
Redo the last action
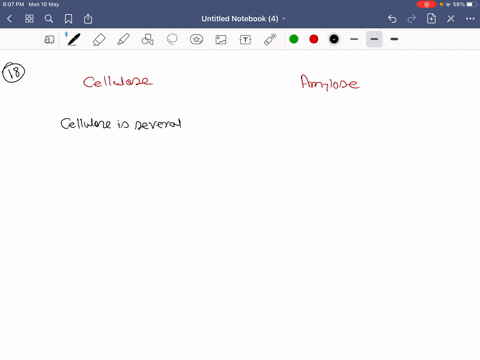point(412,19)
